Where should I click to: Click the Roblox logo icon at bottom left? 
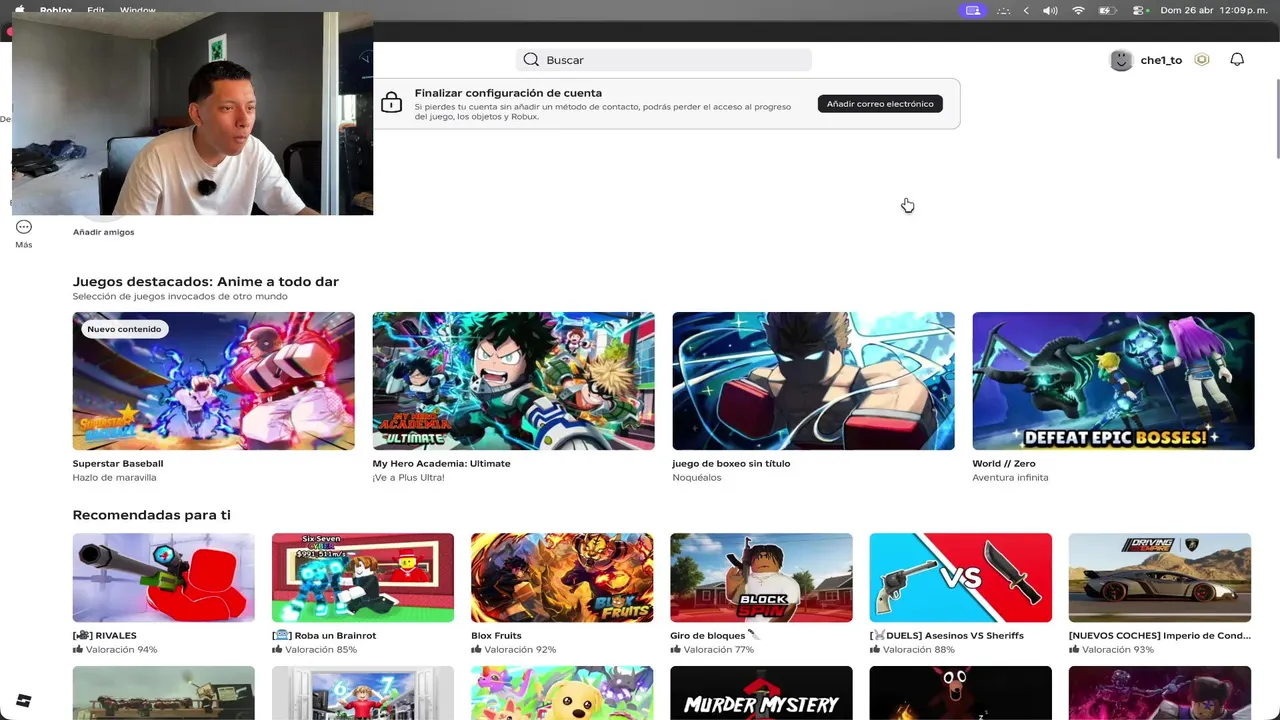tap(23, 701)
